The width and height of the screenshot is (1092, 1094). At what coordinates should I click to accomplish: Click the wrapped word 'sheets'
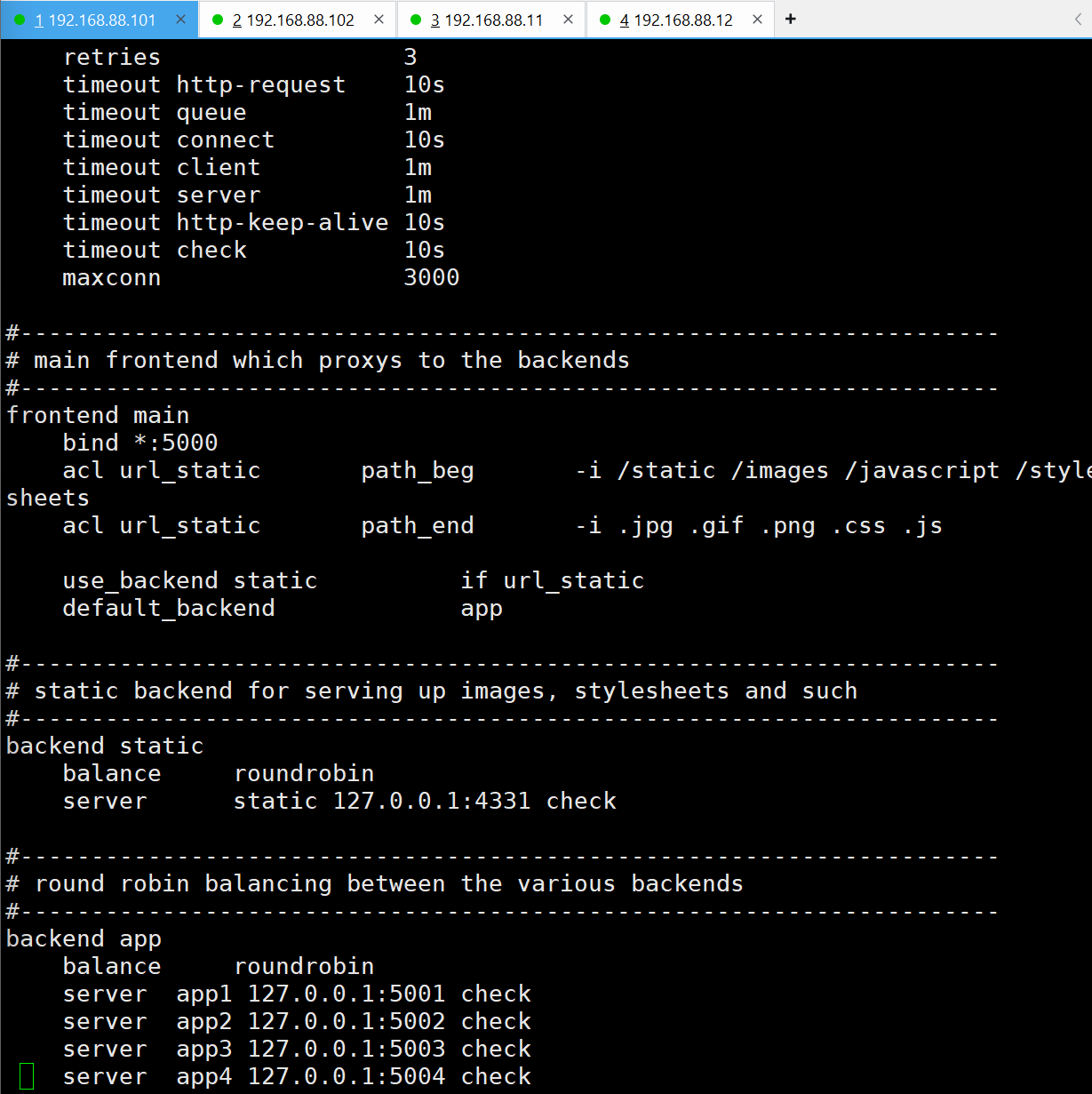[48, 498]
